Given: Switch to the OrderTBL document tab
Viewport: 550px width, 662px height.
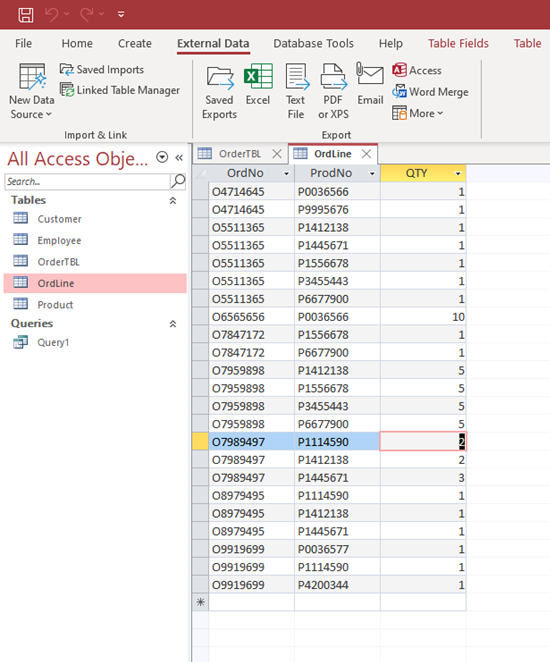Looking at the screenshot, I should pyautogui.click(x=240, y=154).
